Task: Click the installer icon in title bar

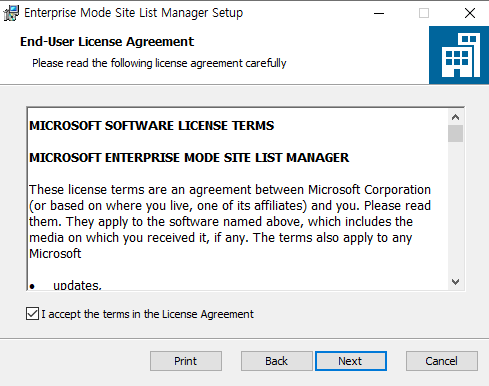Action: [x=11, y=13]
